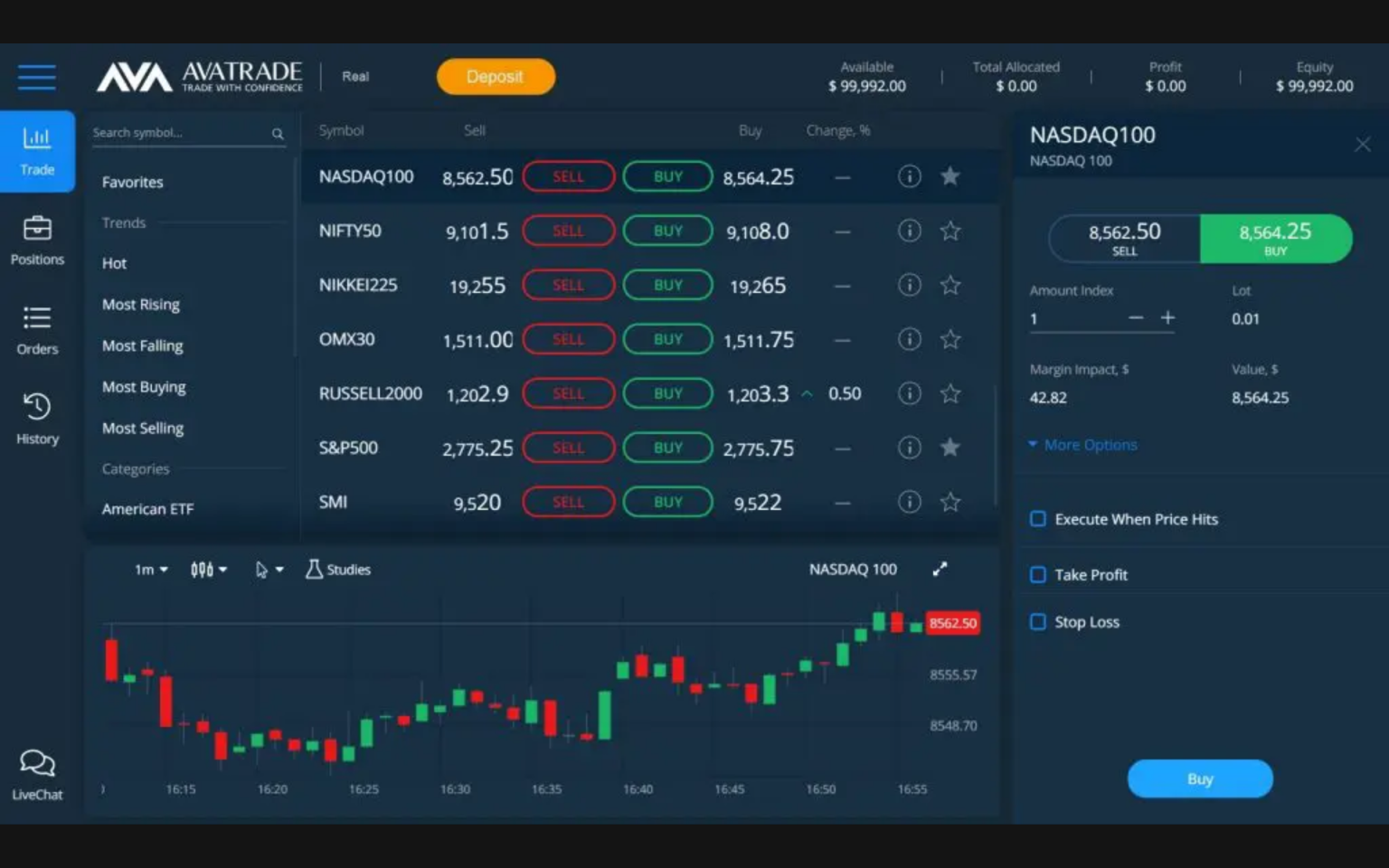Click the Change, % column header
The image size is (1389, 868).
838,130
